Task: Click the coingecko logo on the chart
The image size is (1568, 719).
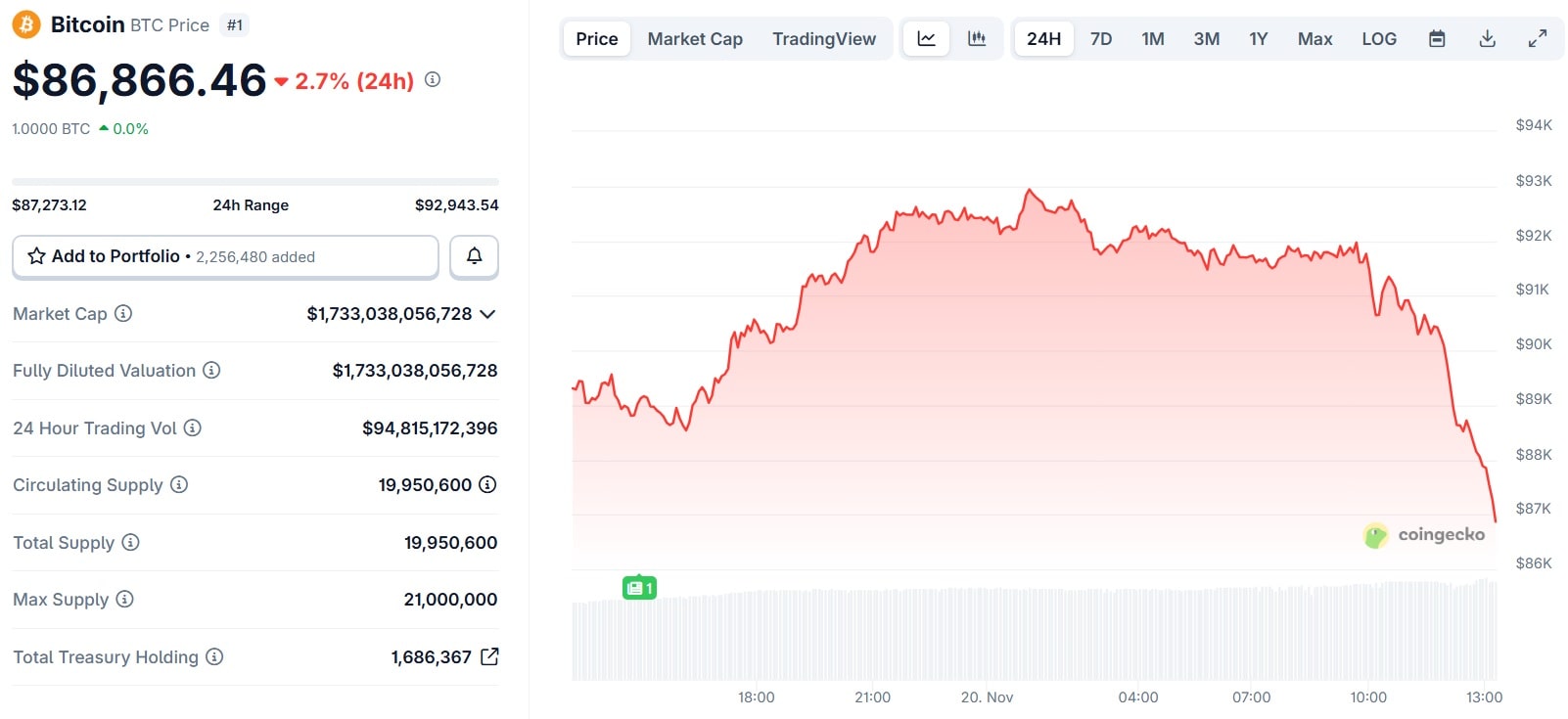Action: point(1425,534)
